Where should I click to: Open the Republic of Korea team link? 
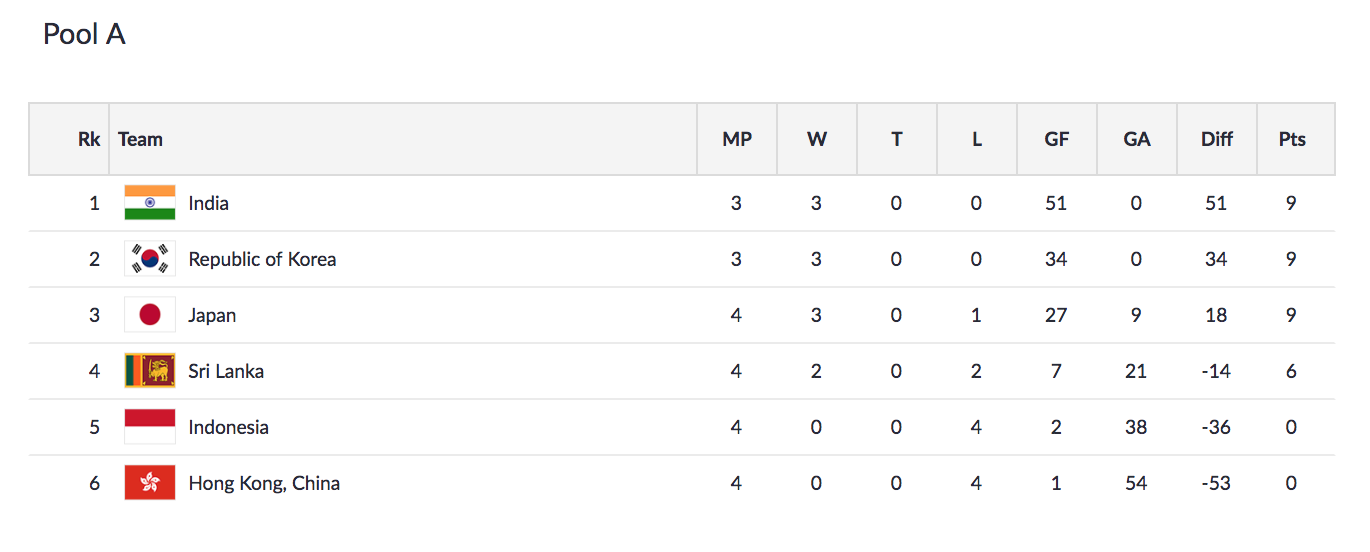(262, 259)
